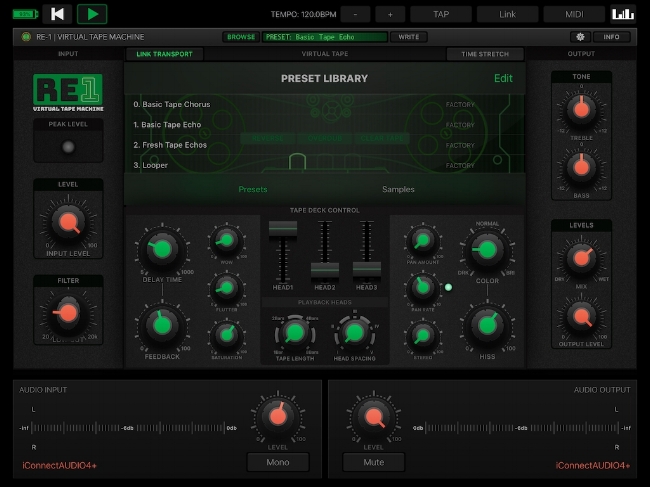The height and width of the screenshot is (487, 650).
Task: Click the LOW CUT filter knob
Action: 68,313
